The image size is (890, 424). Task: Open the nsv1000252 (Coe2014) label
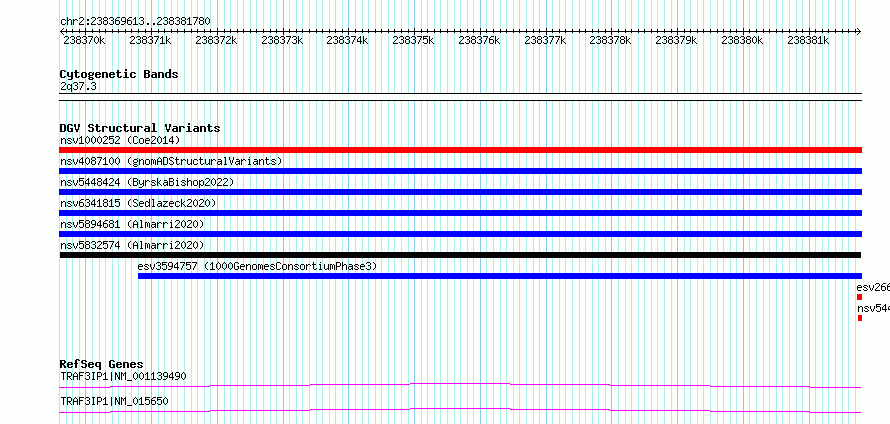(120, 140)
